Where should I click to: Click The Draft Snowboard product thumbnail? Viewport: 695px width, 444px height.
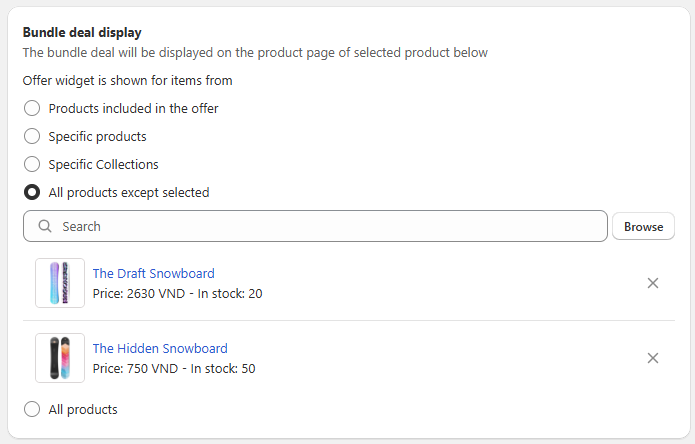coord(60,283)
